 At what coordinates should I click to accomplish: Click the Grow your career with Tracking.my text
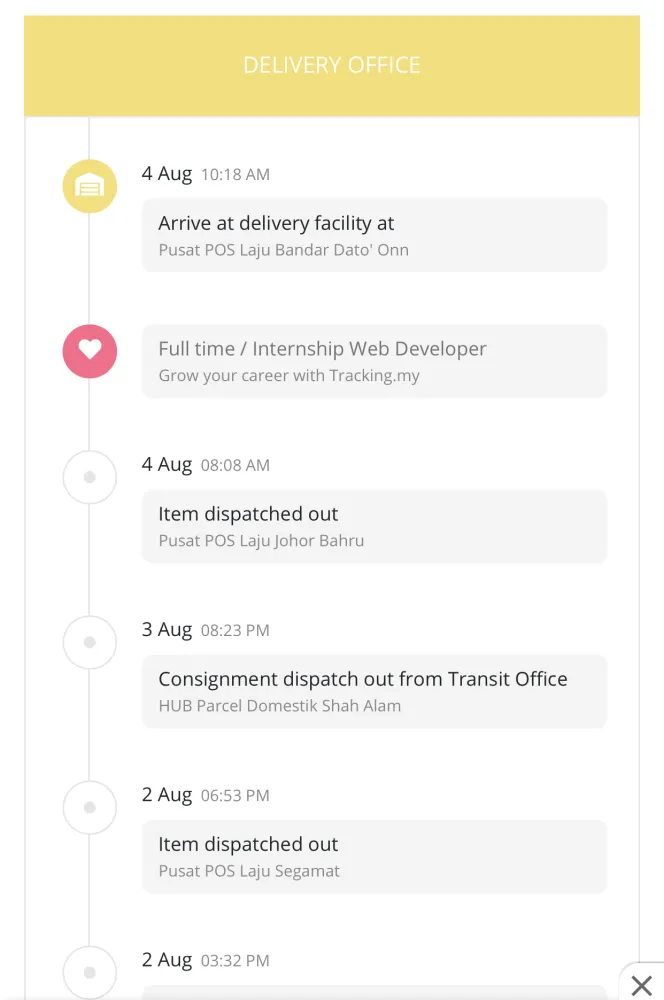click(289, 376)
